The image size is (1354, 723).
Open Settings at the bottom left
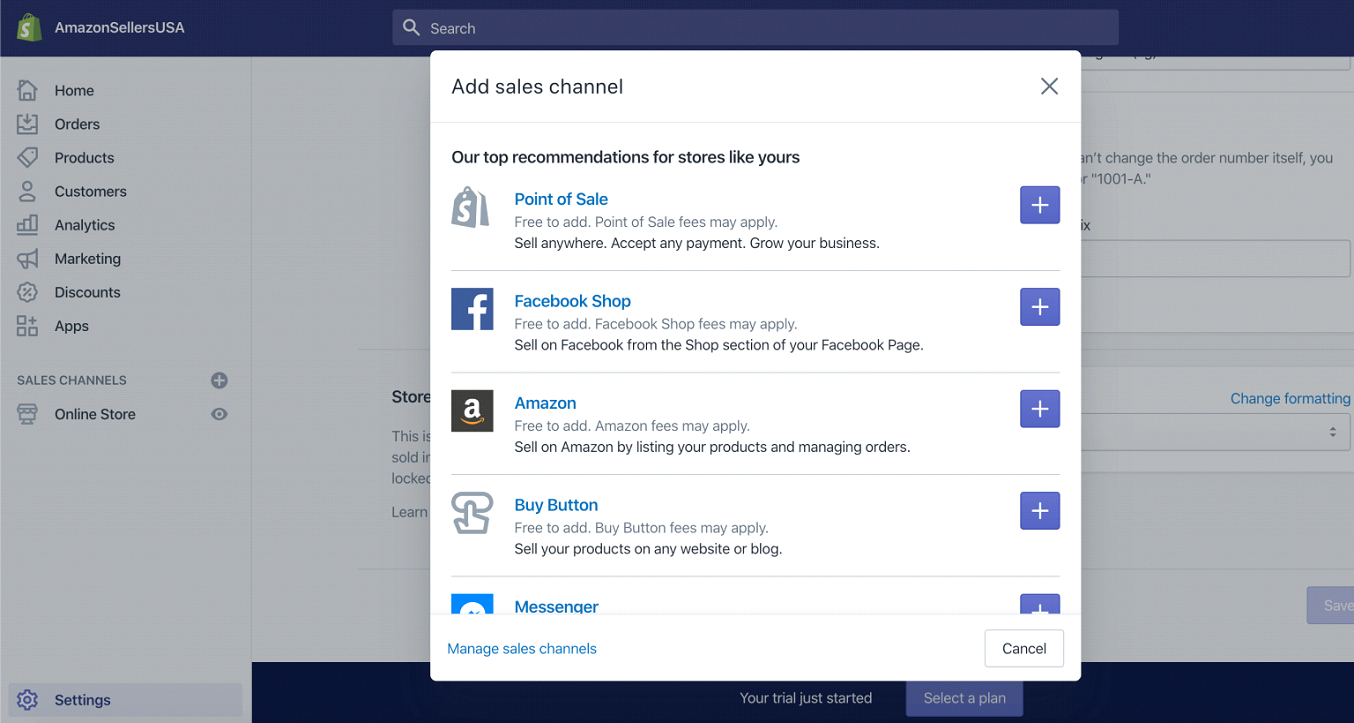tap(83, 699)
